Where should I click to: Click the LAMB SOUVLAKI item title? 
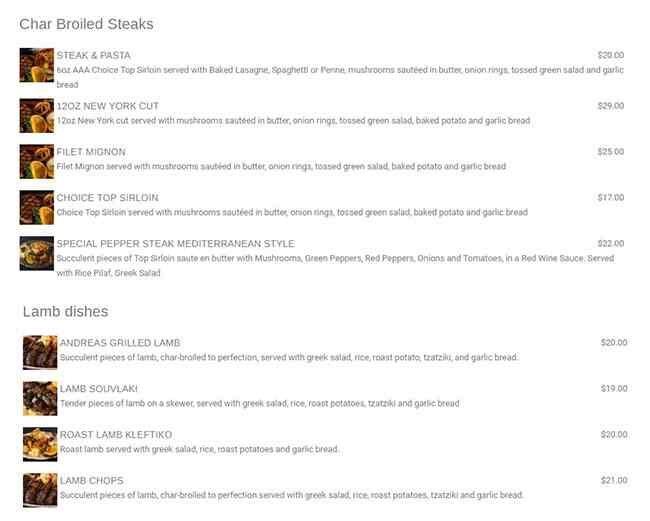point(98,389)
